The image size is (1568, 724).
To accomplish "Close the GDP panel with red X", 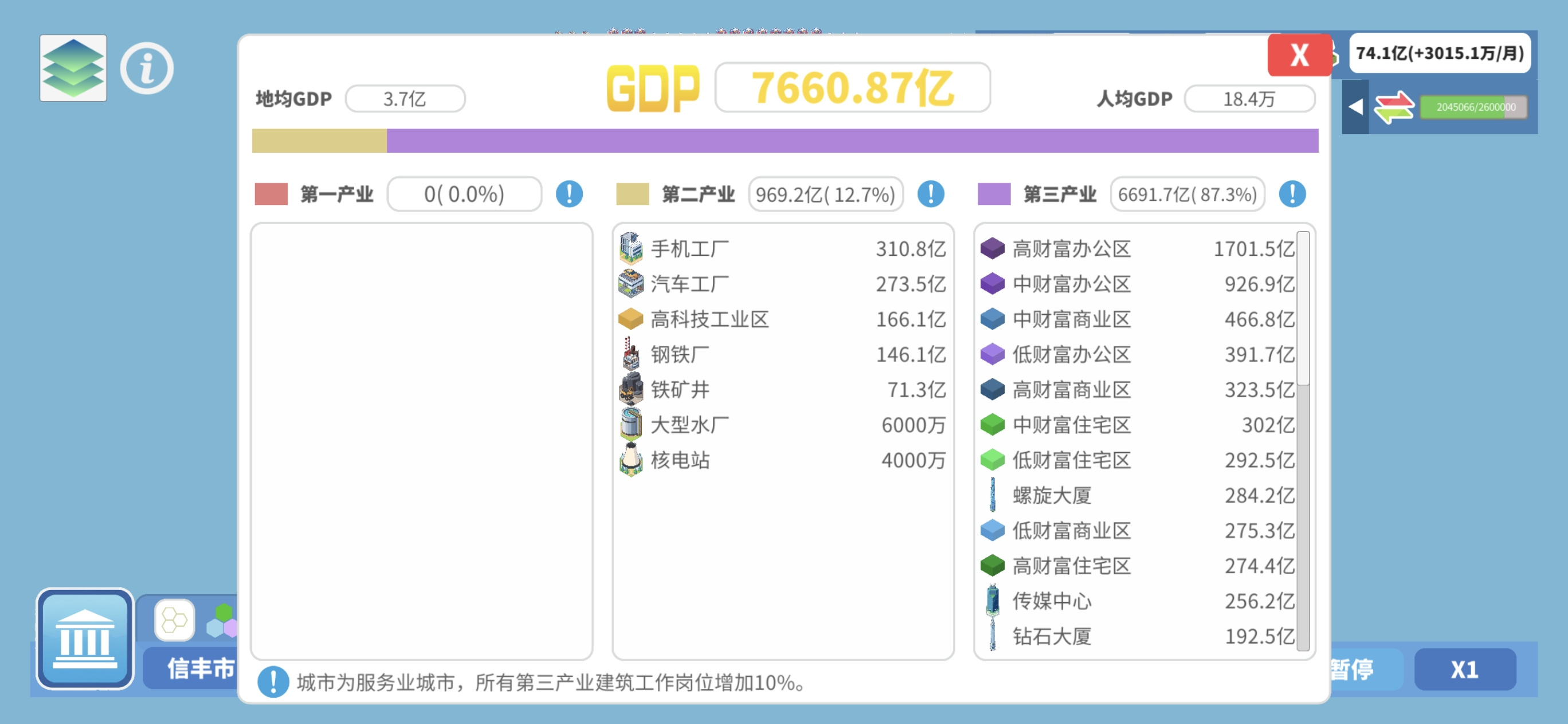I will coord(1299,55).
